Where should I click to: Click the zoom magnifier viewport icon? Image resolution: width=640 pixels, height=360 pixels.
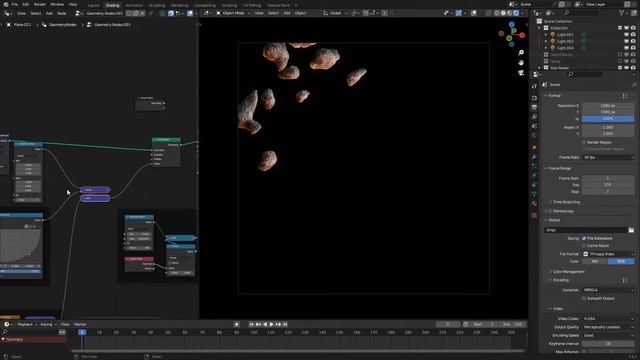tap(521, 53)
